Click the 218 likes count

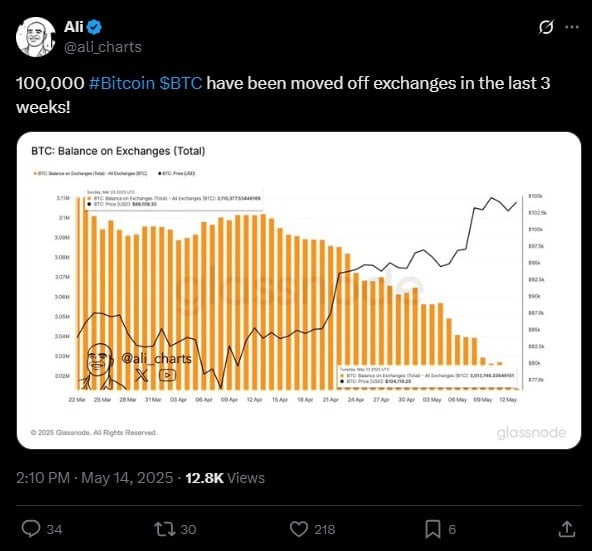pyautogui.click(x=325, y=529)
